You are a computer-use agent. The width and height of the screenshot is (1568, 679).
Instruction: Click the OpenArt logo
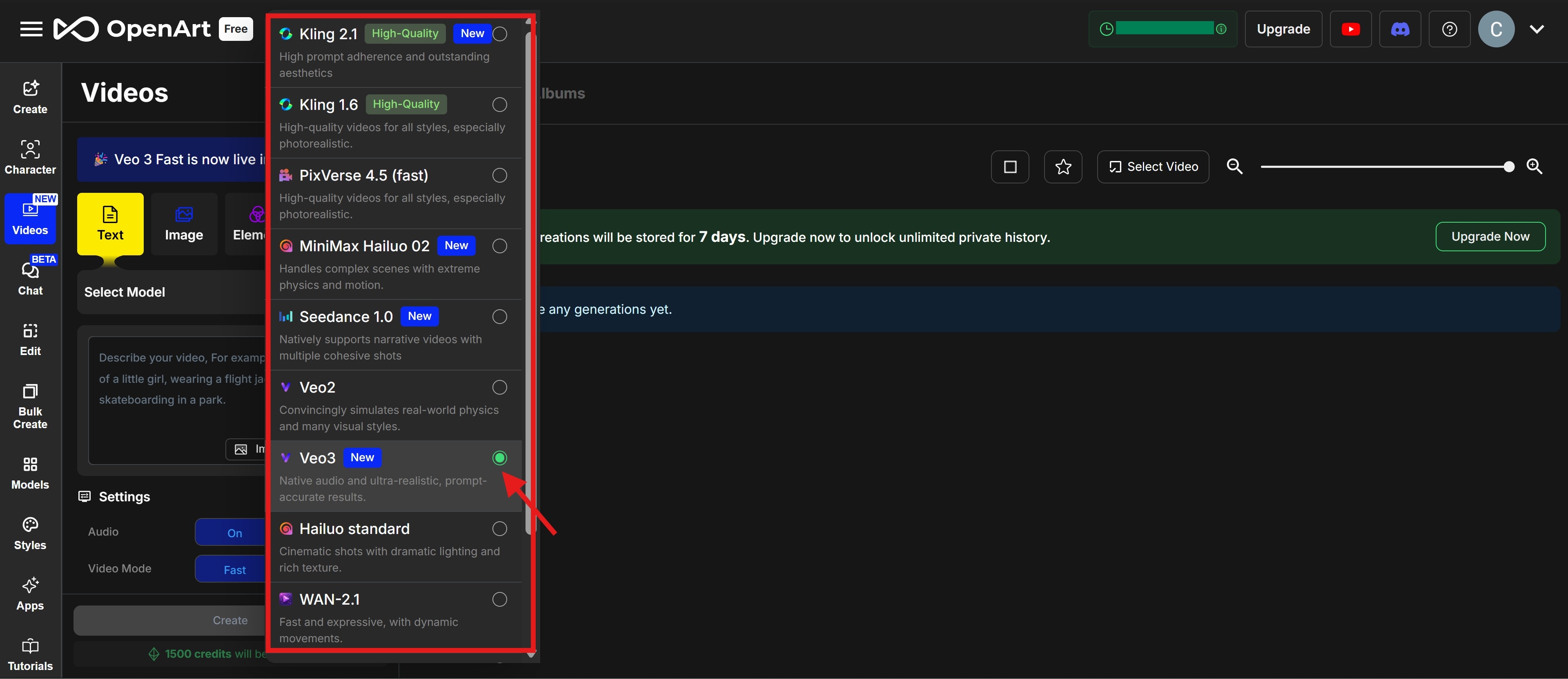point(132,29)
